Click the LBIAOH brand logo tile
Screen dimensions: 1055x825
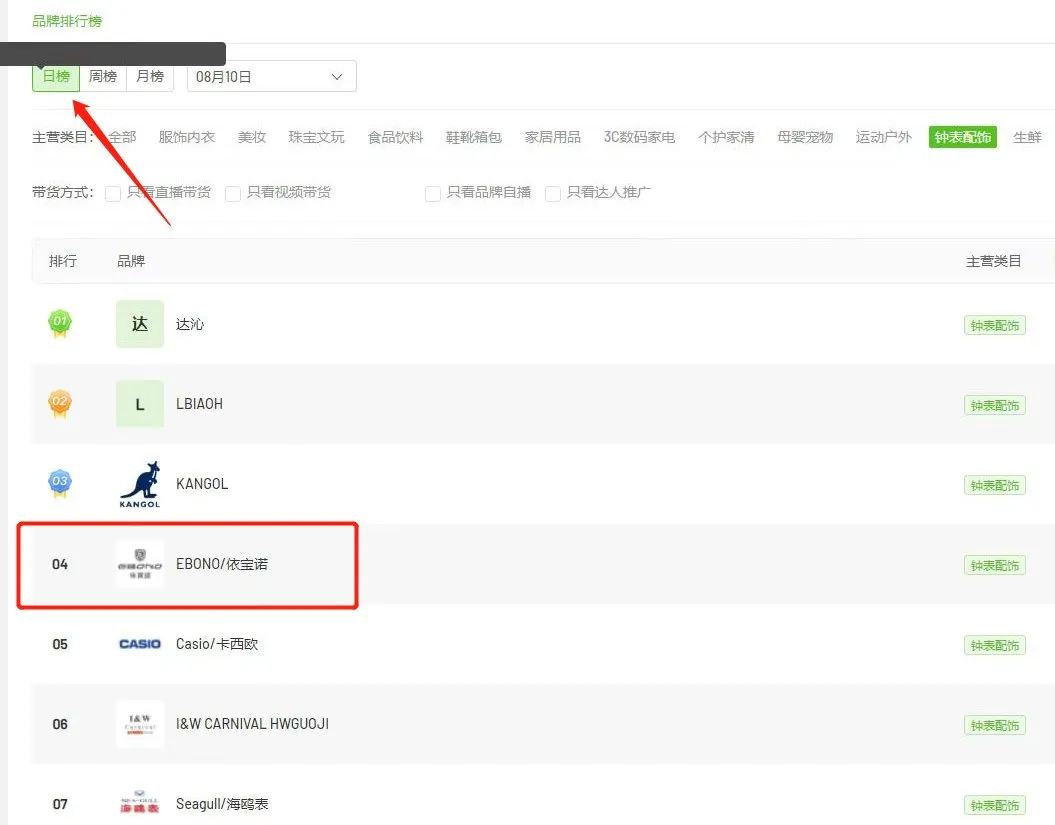coord(140,404)
